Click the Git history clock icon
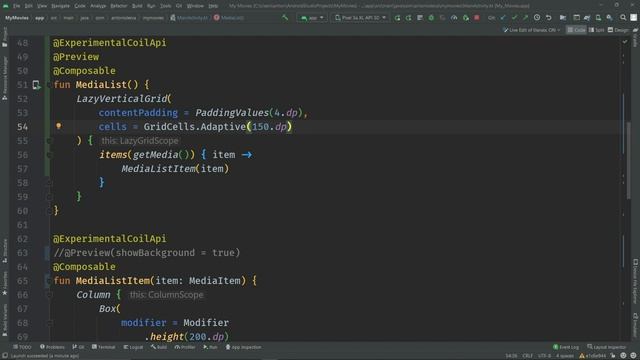Screen dimensions: 640x360 (537, 18)
